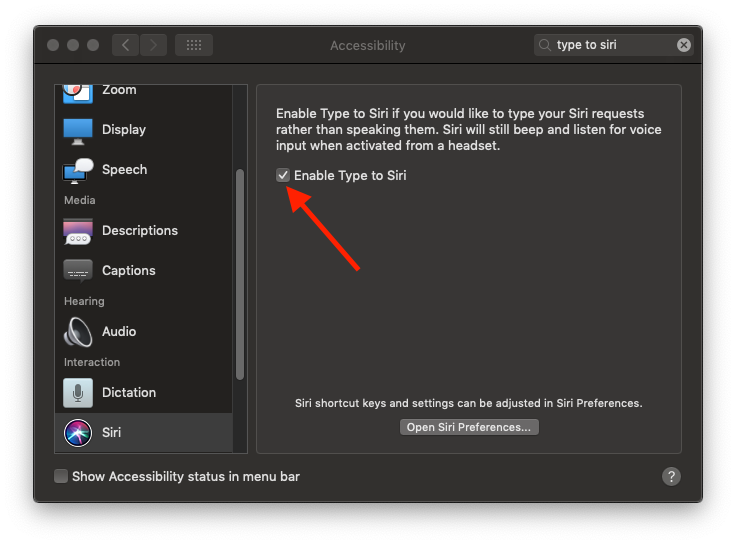Click the sidebar vertical scrollbar
736x544 pixels.
[240, 273]
